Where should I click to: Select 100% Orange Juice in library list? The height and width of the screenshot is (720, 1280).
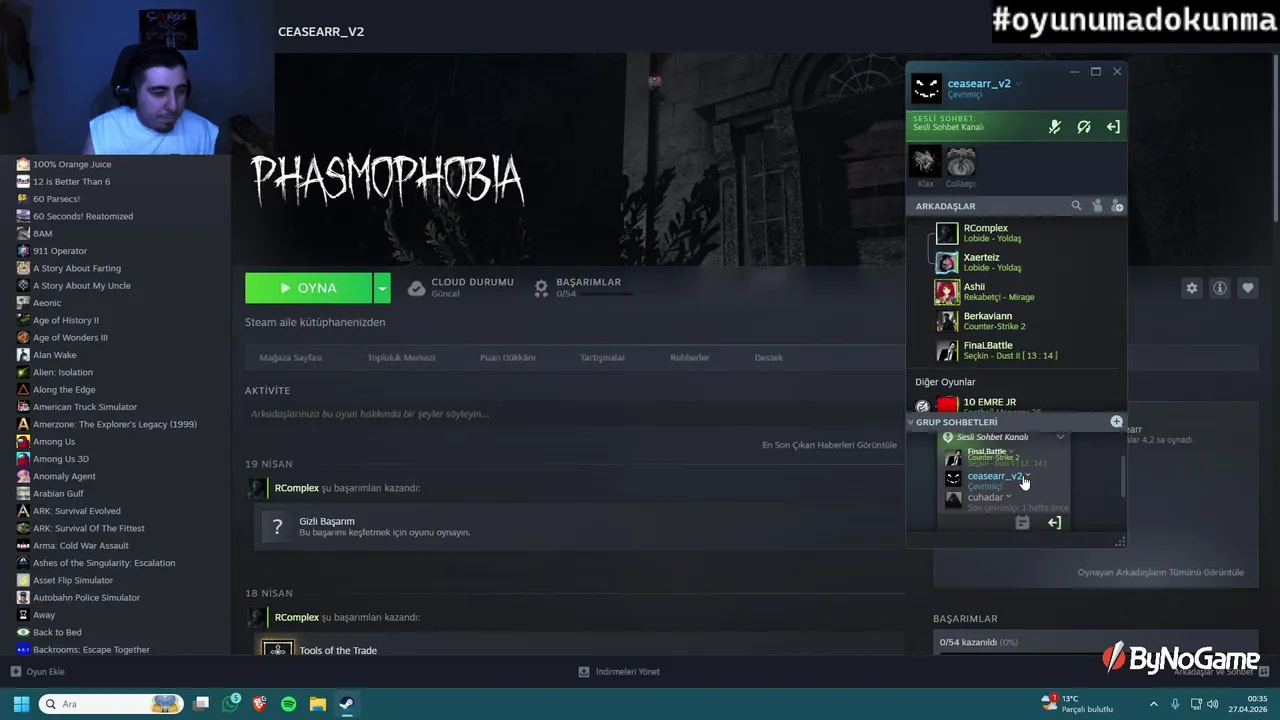(x=72, y=164)
